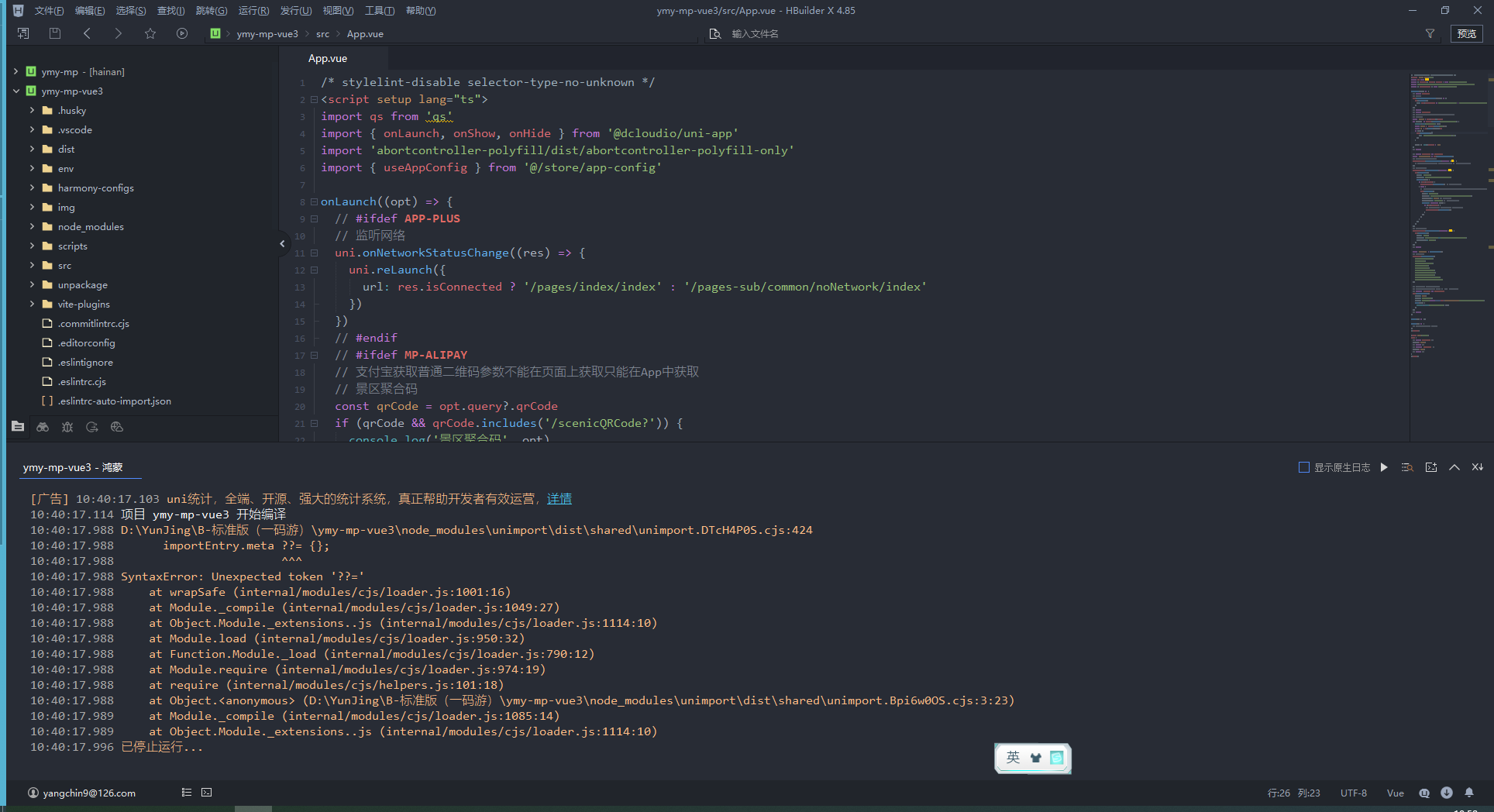Enable the 显示原生日志 checkbox
The image size is (1494, 812).
pyautogui.click(x=1303, y=467)
